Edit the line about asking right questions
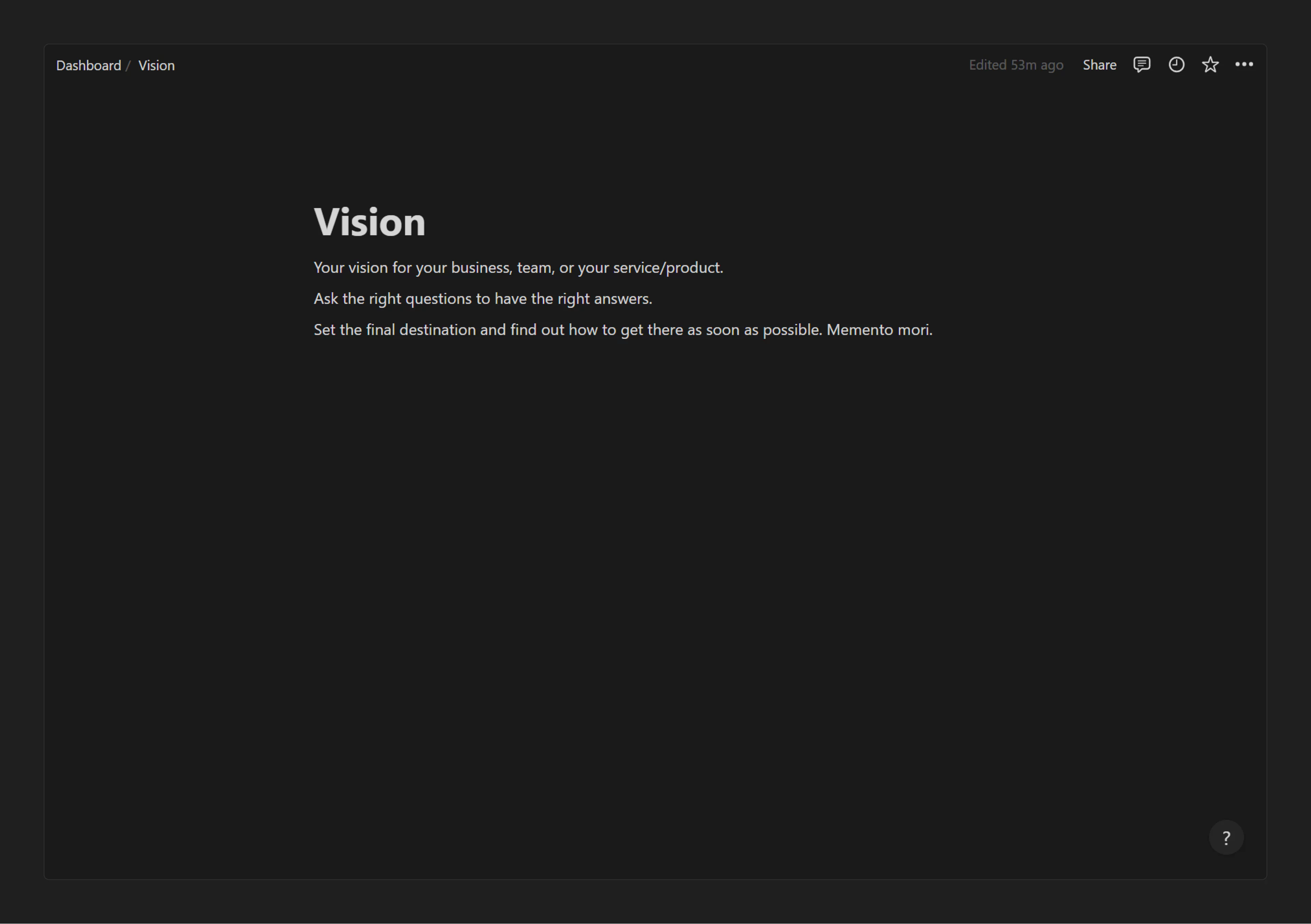Screen dimensions: 1311x924 482,298
